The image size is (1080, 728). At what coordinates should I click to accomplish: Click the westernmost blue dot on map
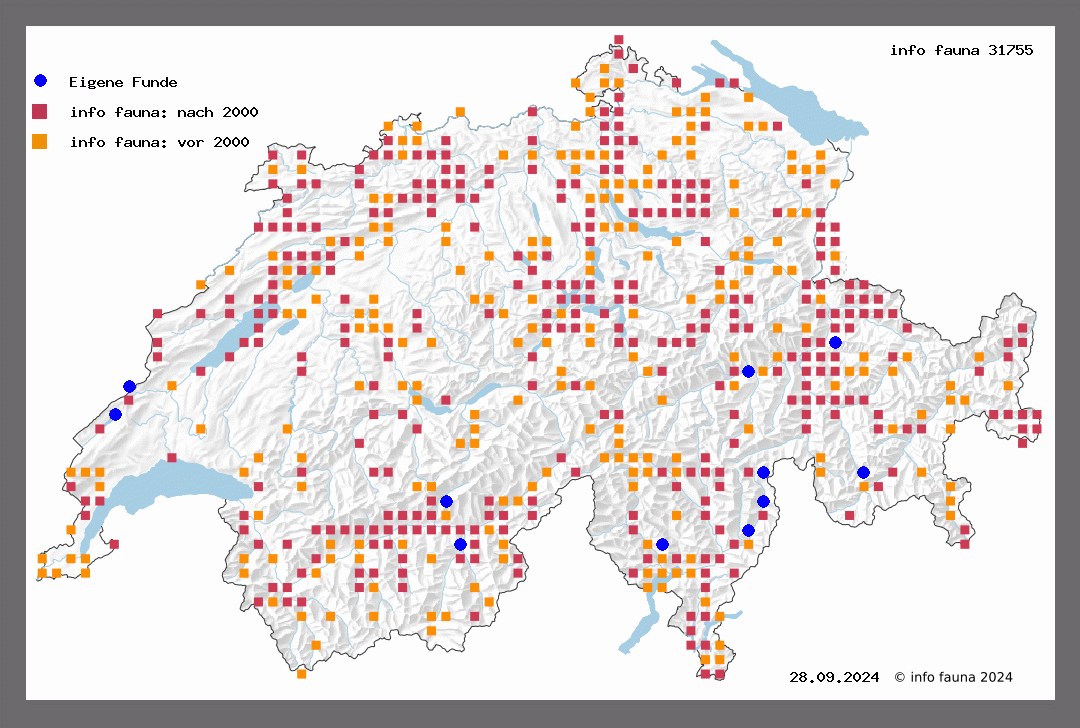coord(115,414)
